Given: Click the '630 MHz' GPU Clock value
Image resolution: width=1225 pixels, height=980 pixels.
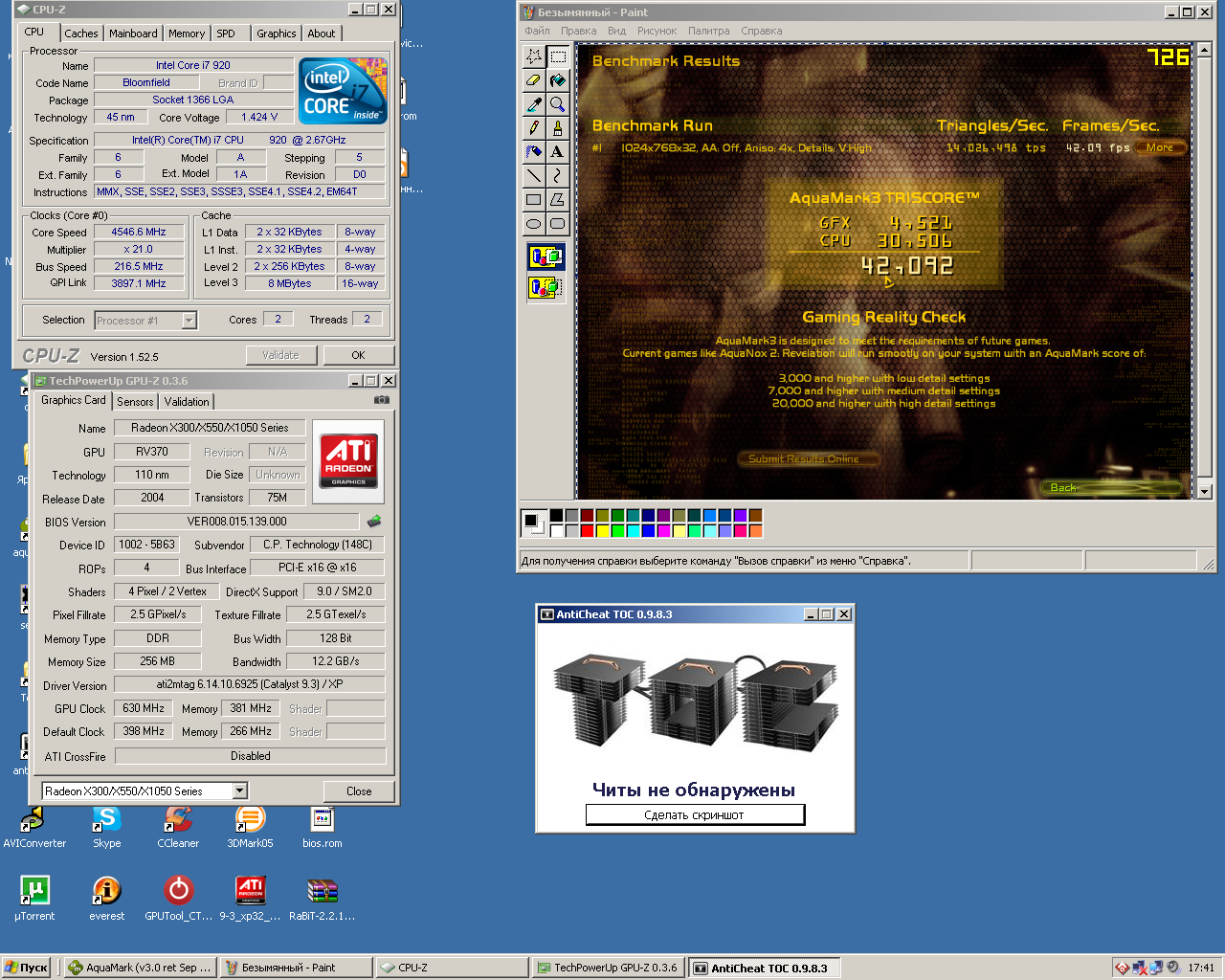Looking at the screenshot, I should tap(144, 708).
